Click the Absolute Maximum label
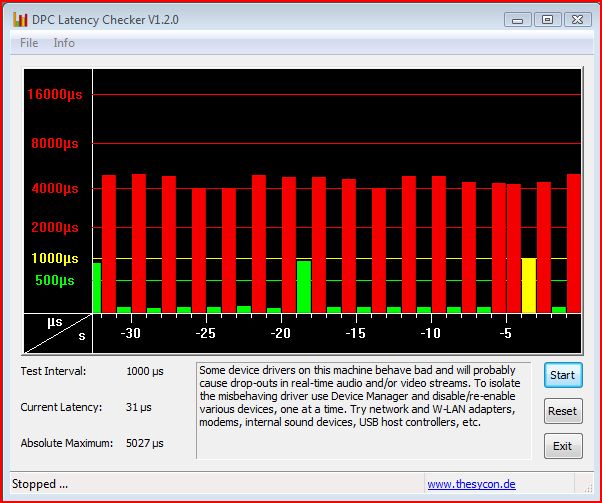 (67, 443)
